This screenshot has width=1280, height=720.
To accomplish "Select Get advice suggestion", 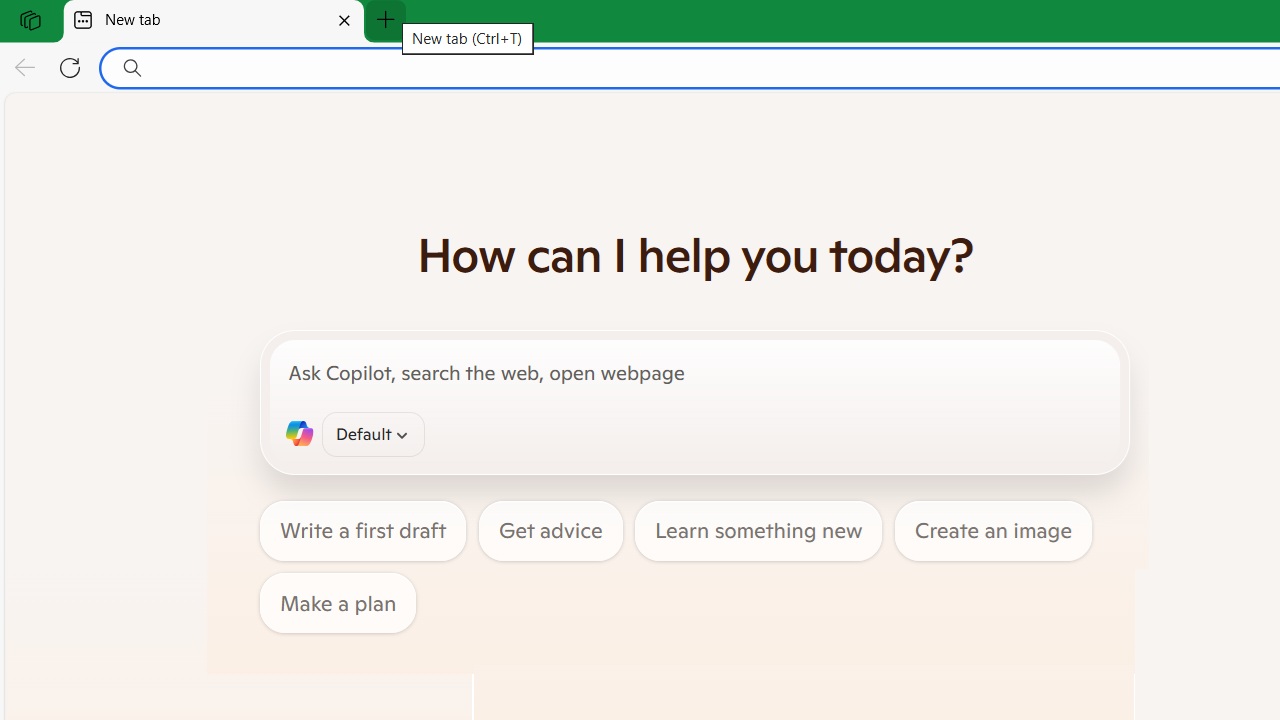I will pyautogui.click(x=550, y=530).
